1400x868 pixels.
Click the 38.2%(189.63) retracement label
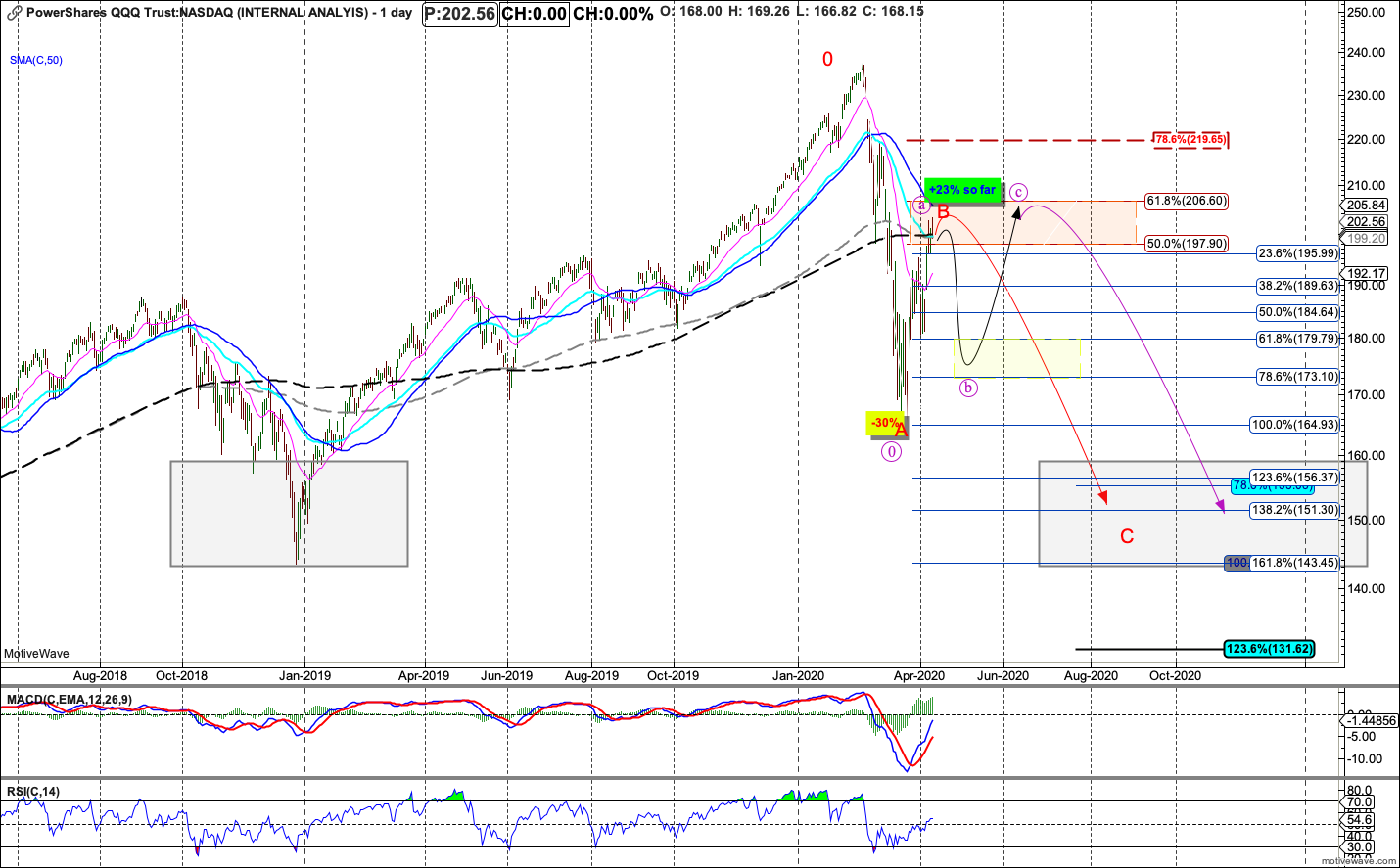click(x=1298, y=287)
